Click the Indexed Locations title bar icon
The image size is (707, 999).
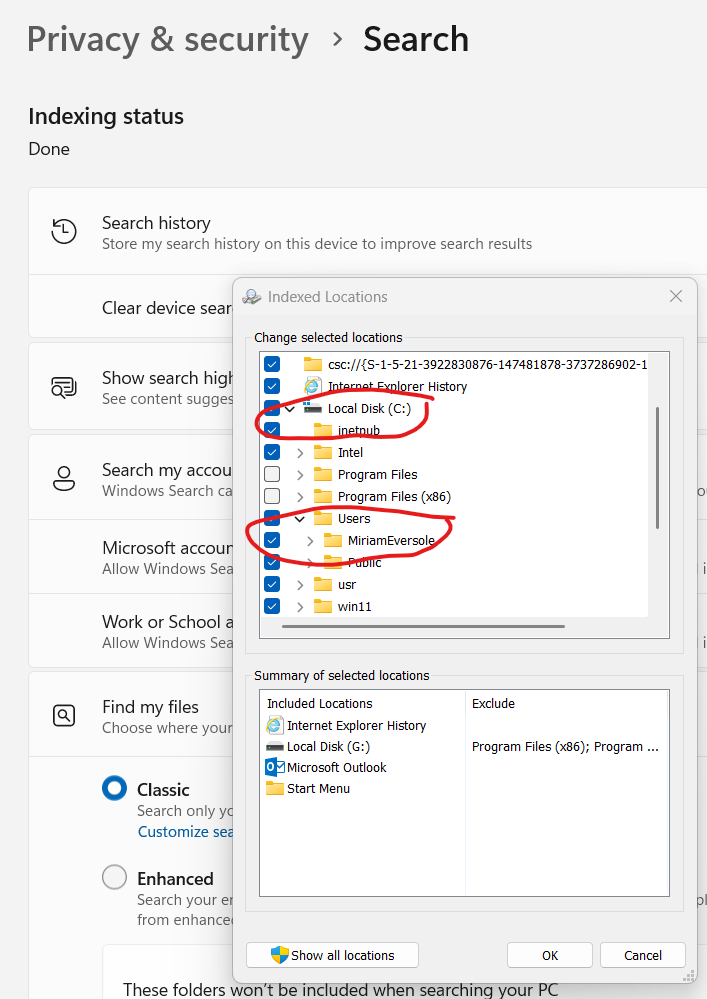pyautogui.click(x=252, y=297)
